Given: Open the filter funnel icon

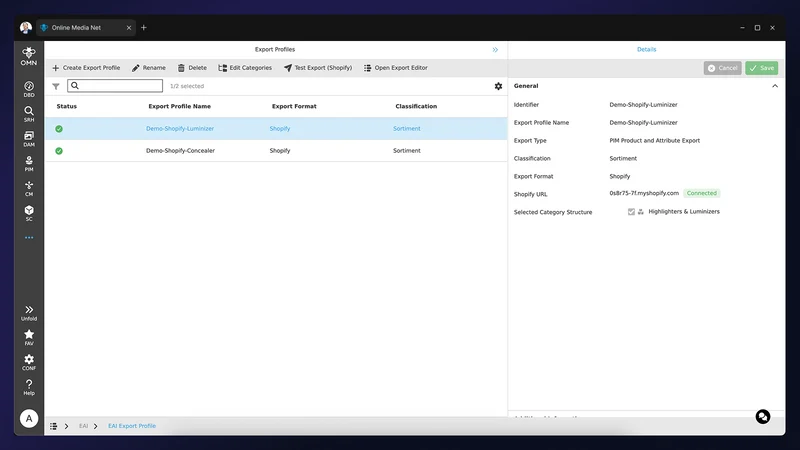Looking at the screenshot, I should tap(56, 86).
